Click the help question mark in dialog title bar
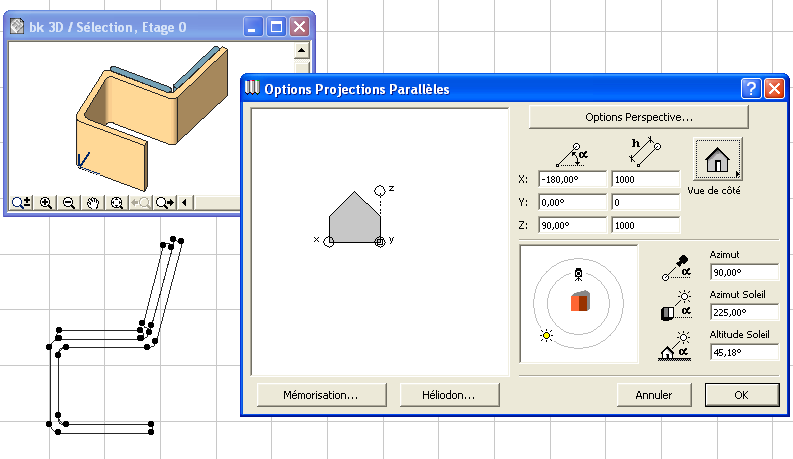 [751, 89]
